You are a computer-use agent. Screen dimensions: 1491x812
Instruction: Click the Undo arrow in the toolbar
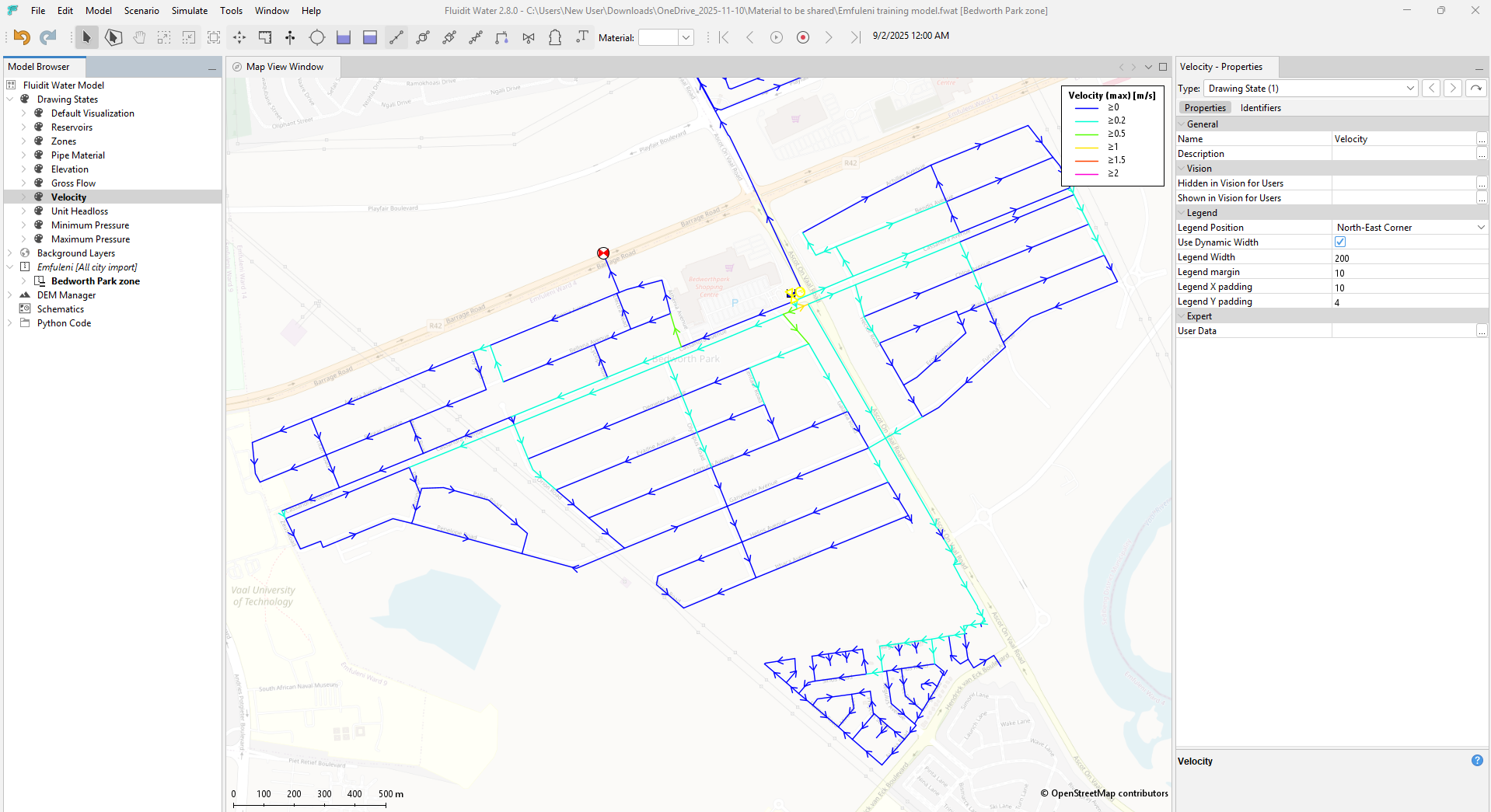click(x=22, y=37)
